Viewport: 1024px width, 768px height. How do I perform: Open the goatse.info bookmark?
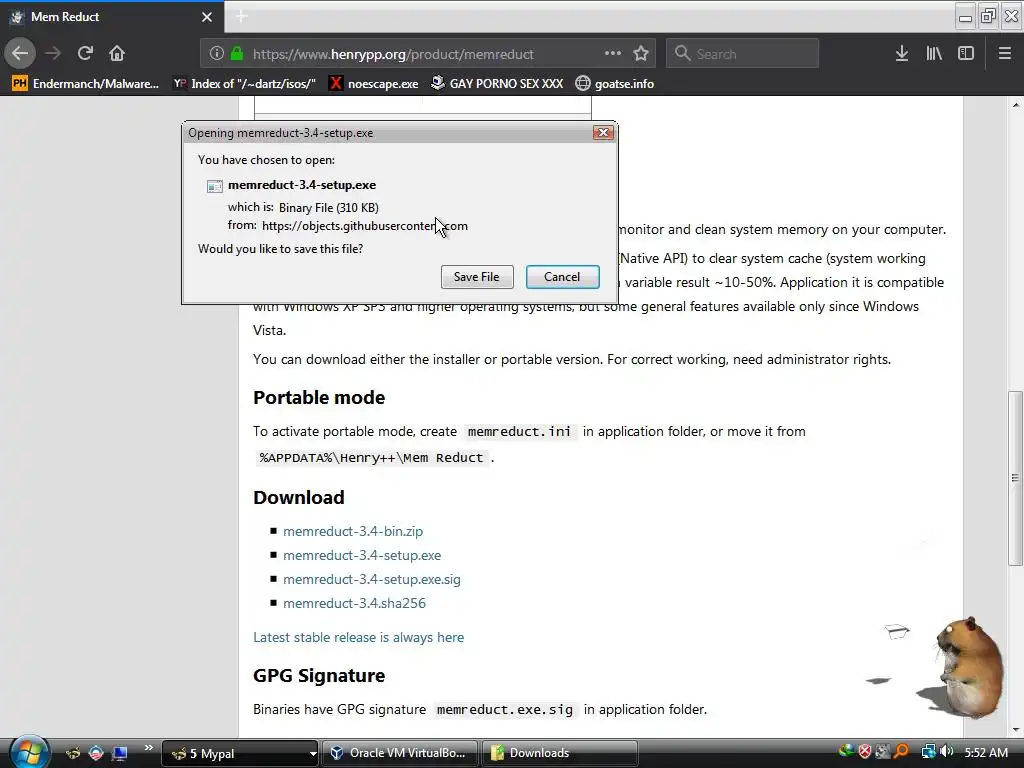[615, 84]
